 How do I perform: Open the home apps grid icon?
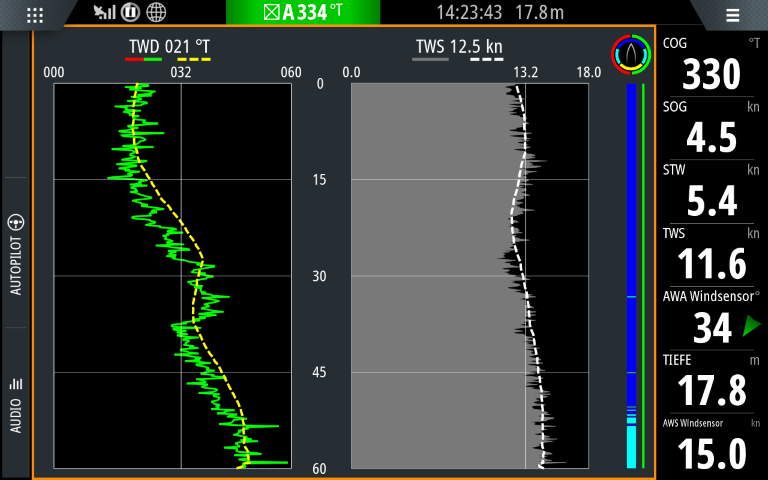point(35,14)
